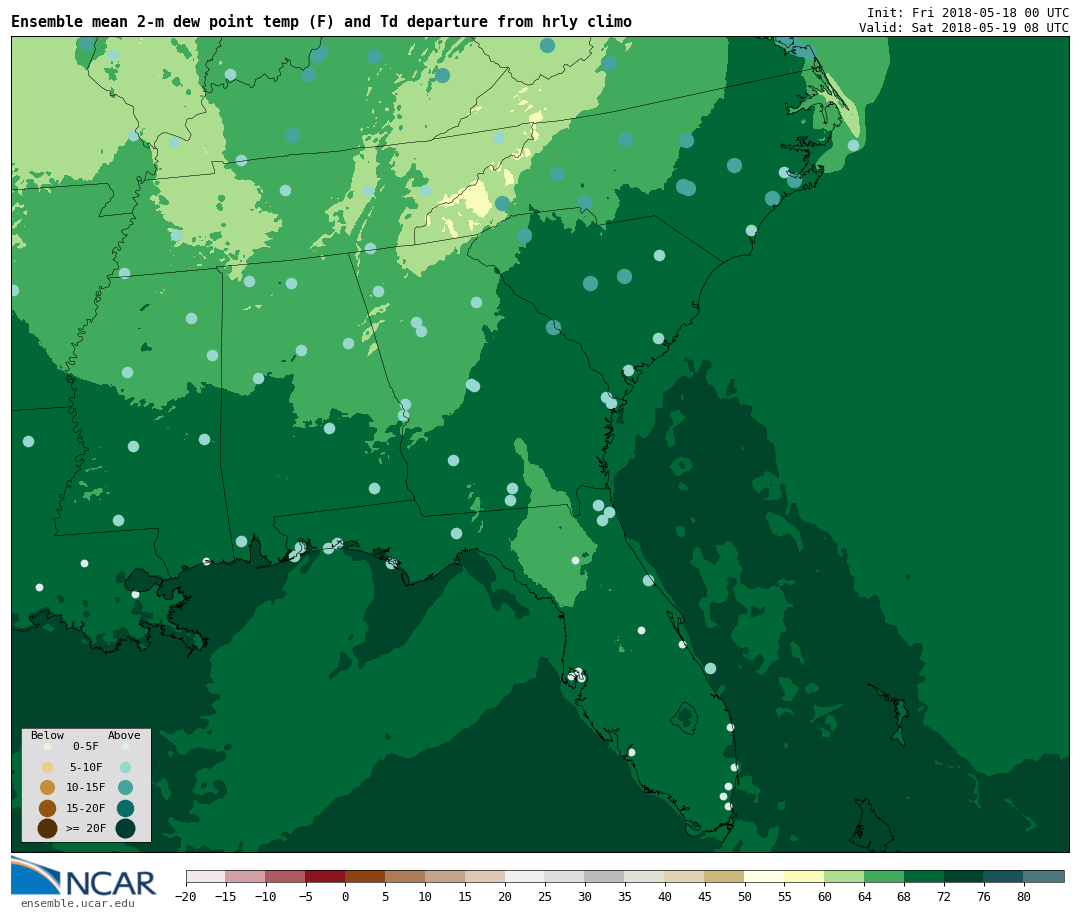
Task: Click the colorbar swatch between 15 and 20
Action: click(x=485, y=876)
